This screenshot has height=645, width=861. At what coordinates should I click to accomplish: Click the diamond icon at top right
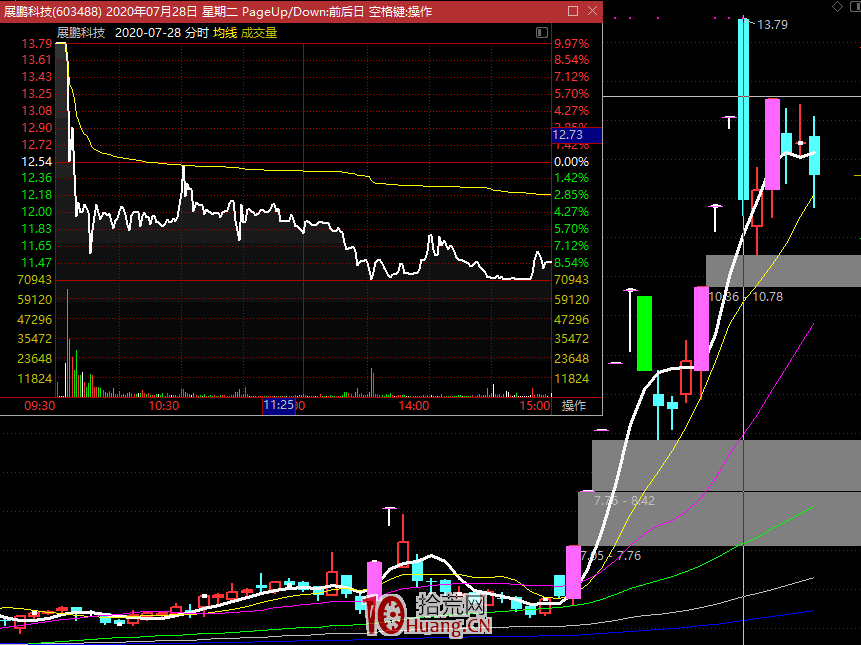[x=837, y=7]
